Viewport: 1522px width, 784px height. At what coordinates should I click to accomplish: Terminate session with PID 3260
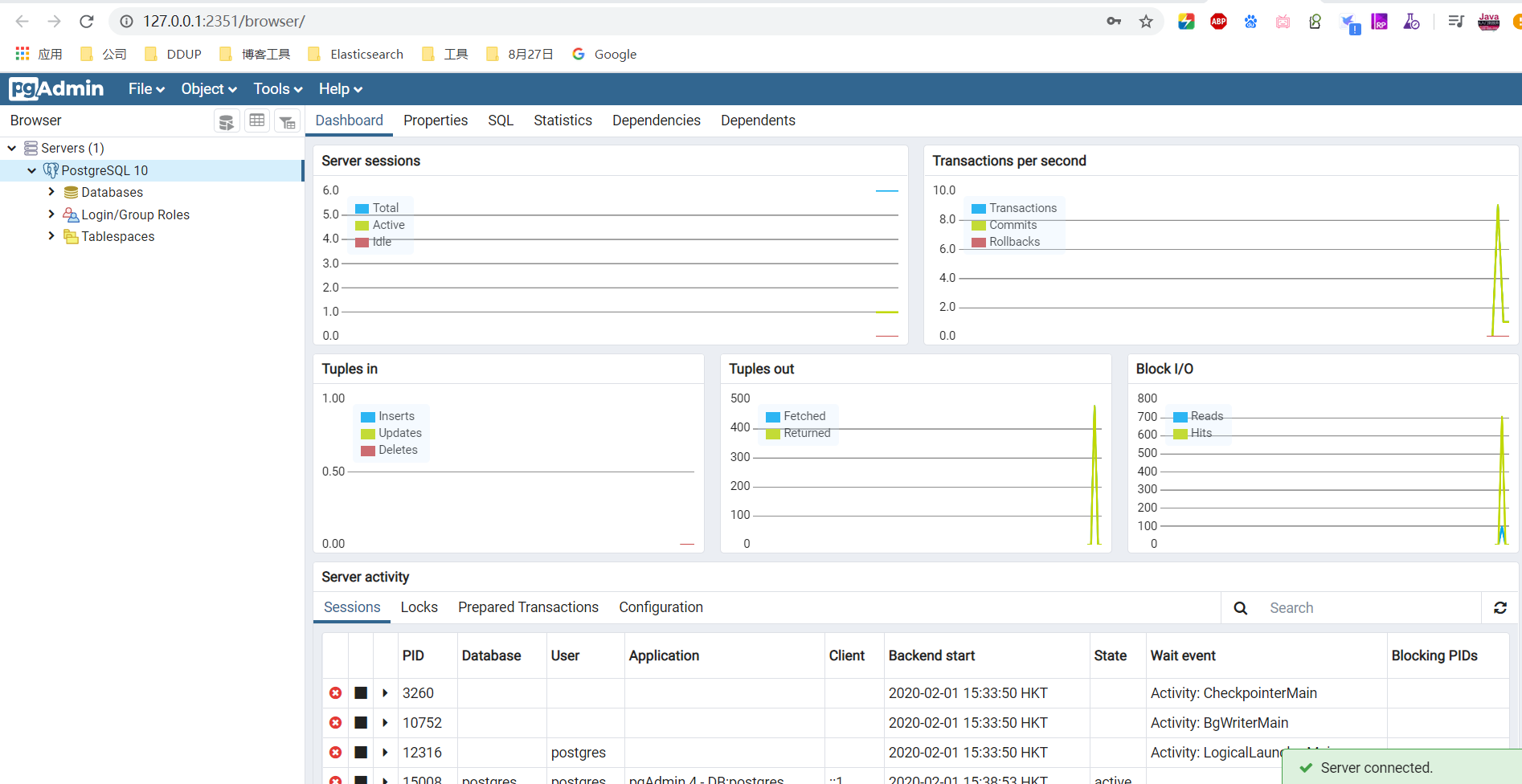click(336, 692)
